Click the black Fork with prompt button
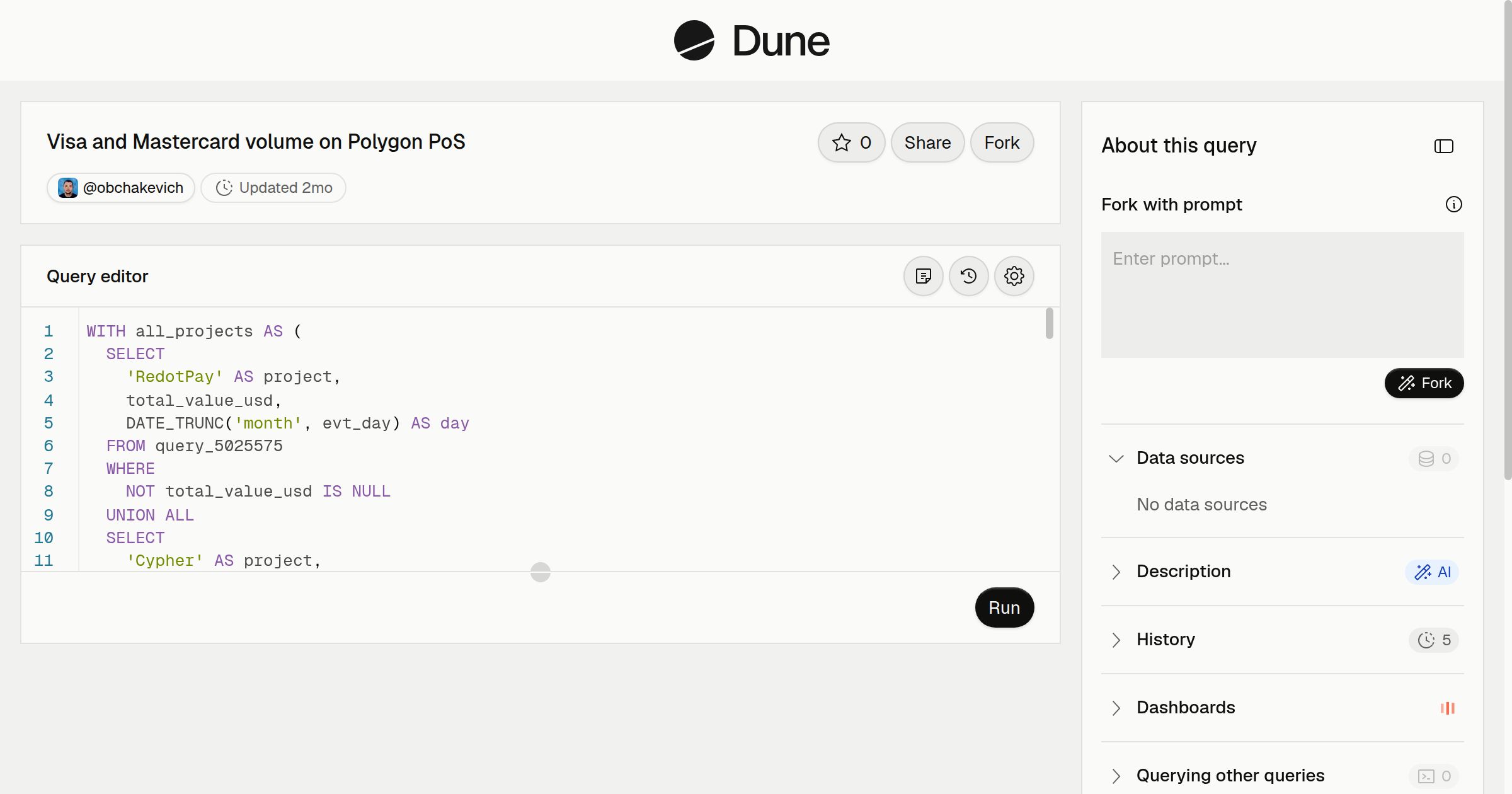This screenshot has width=1512, height=794. pyautogui.click(x=1424, y=383)
